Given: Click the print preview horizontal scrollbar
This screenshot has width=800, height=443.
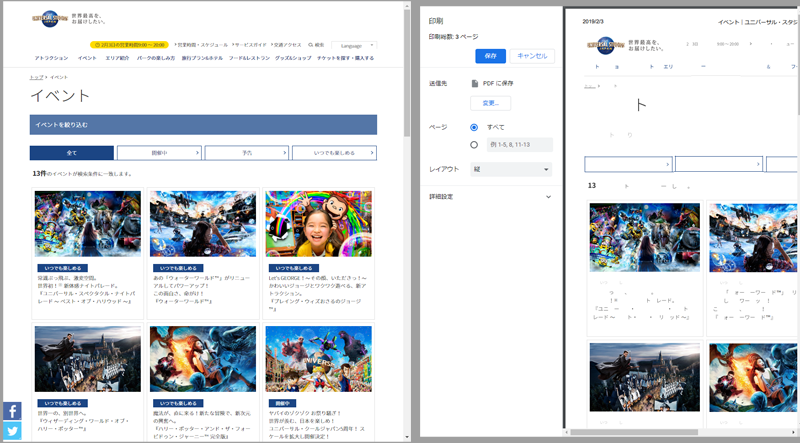Looking at the screenshot, I should click(x=634, y=432).
